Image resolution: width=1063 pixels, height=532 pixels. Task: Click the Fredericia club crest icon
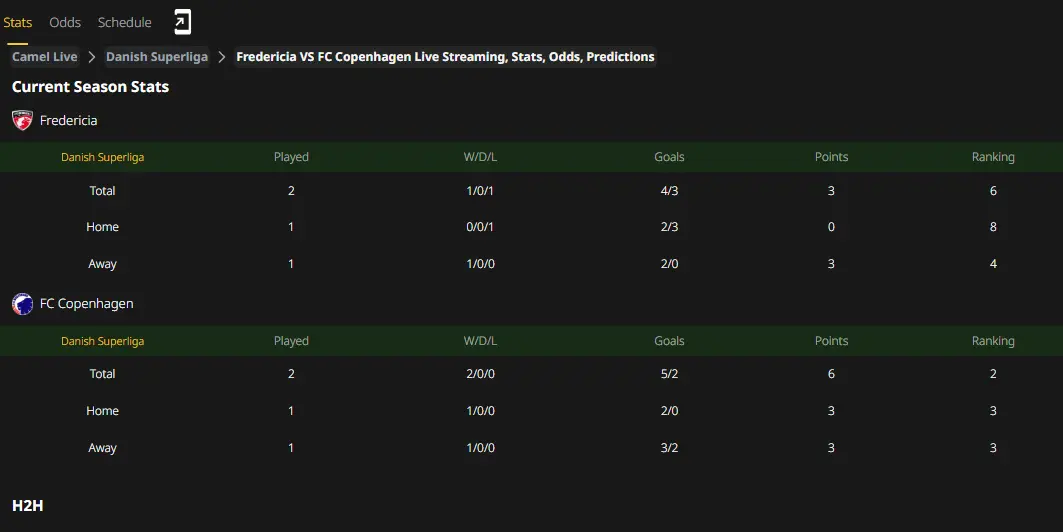point(22,120)
